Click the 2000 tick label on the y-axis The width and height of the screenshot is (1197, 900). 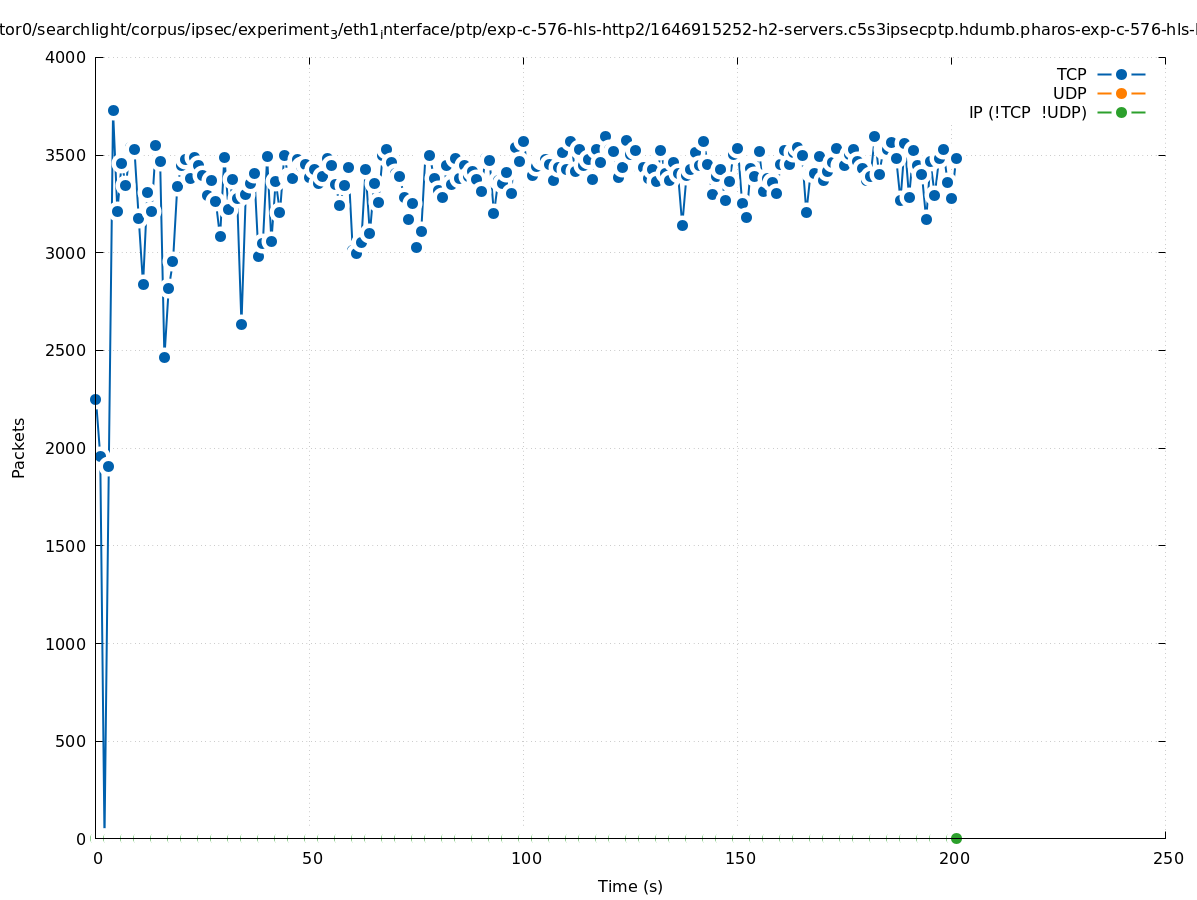tap(66, 448)
